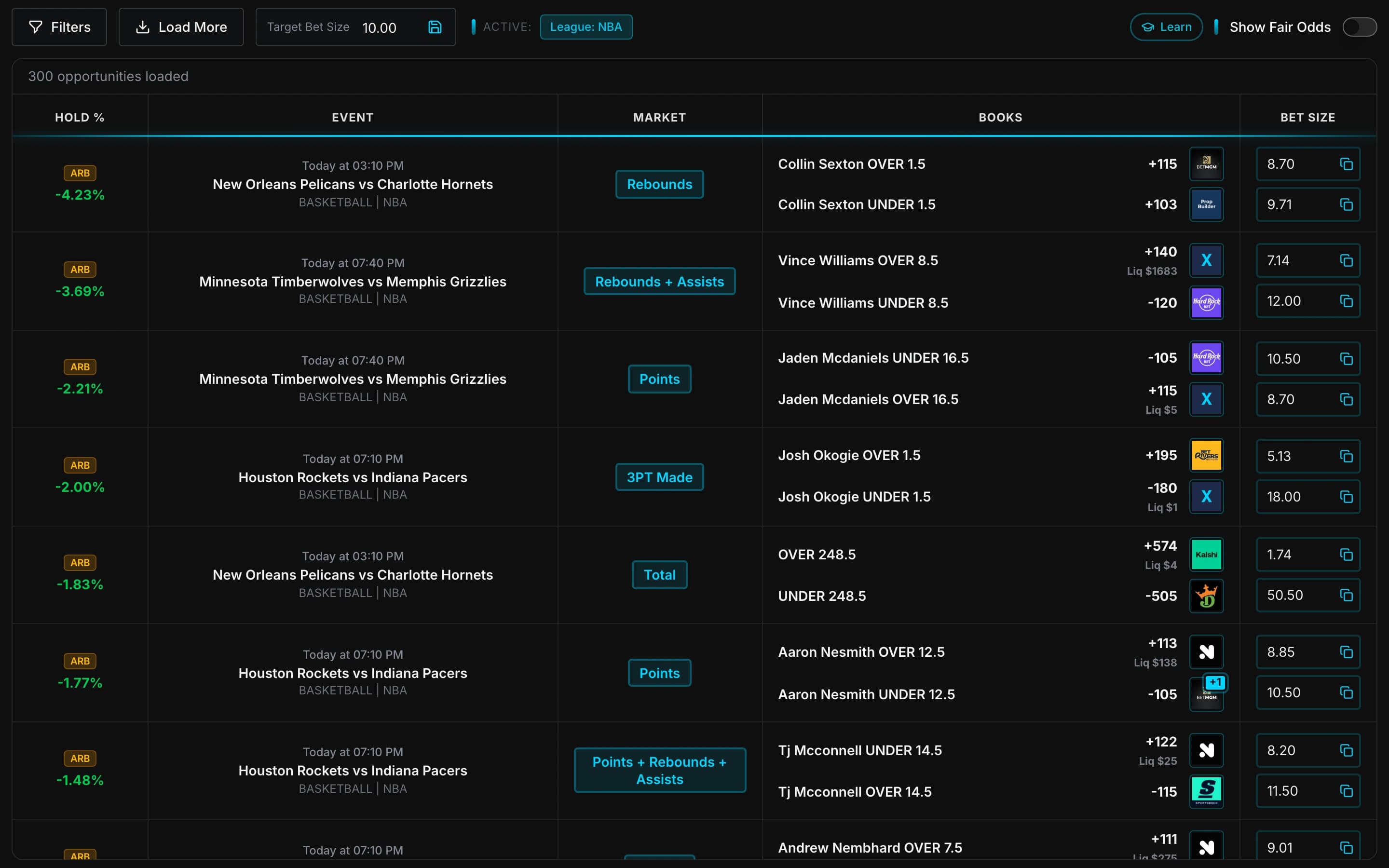The image size is (1389, 868).
Task: Click the -505 odds for UNDER 248.5
Action: [x=1160, y=596]
